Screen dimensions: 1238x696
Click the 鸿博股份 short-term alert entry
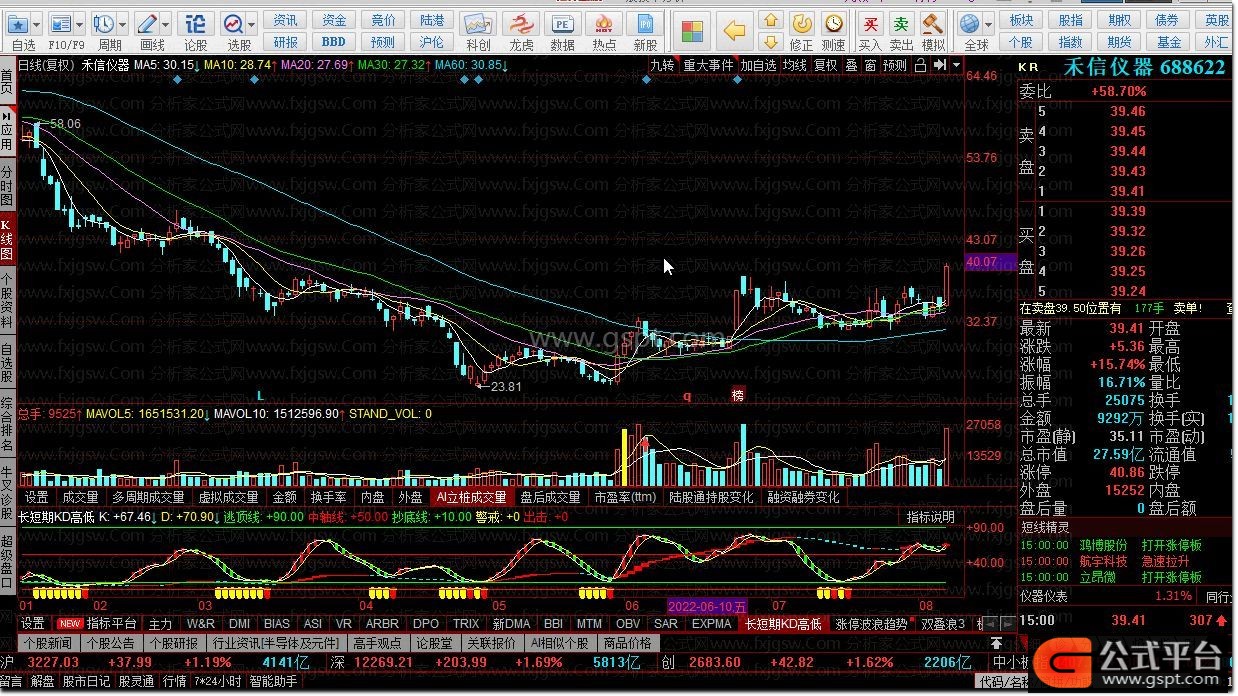point(1103,545)
